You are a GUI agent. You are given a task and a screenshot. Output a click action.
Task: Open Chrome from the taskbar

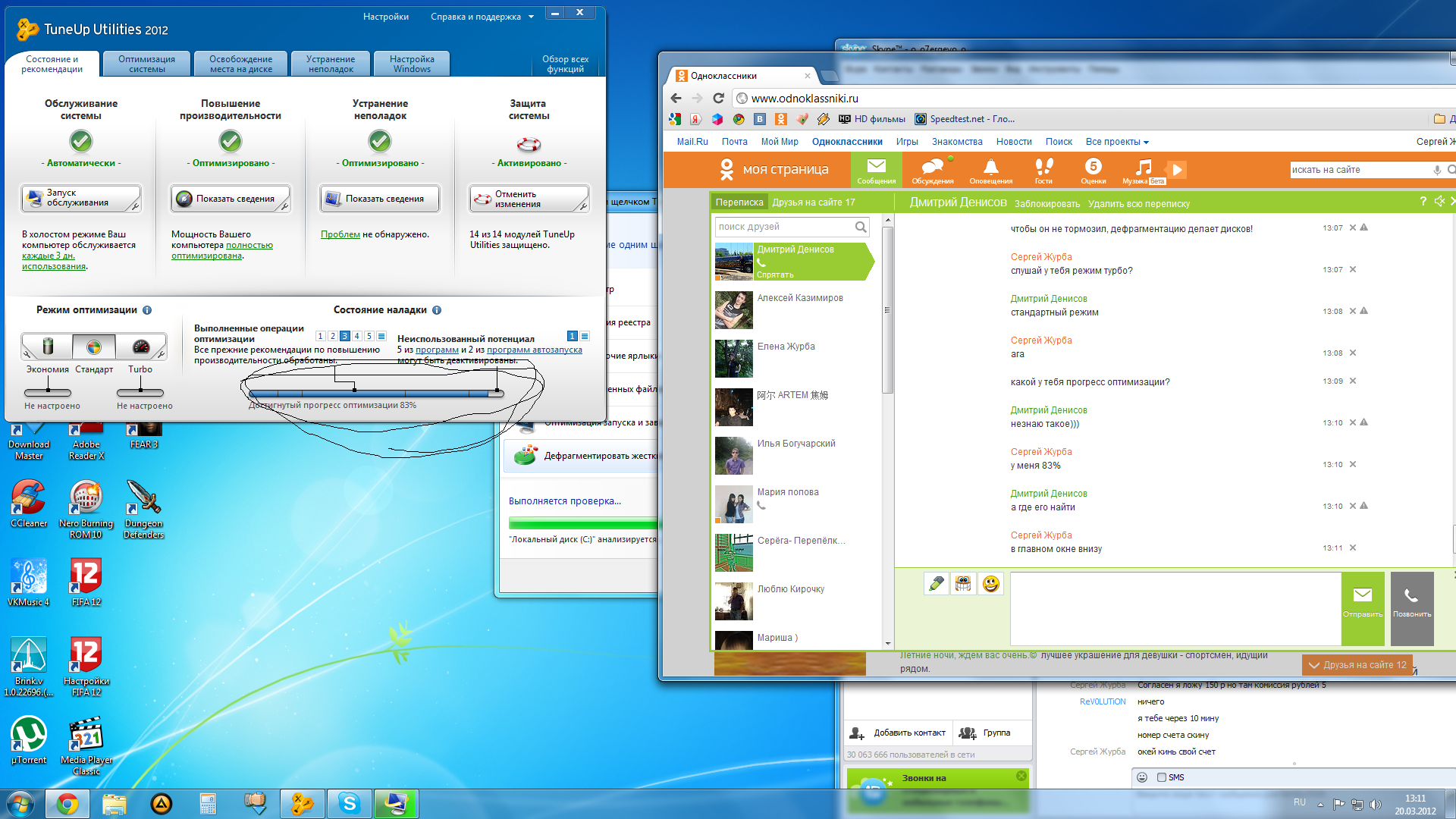[67, 804]
